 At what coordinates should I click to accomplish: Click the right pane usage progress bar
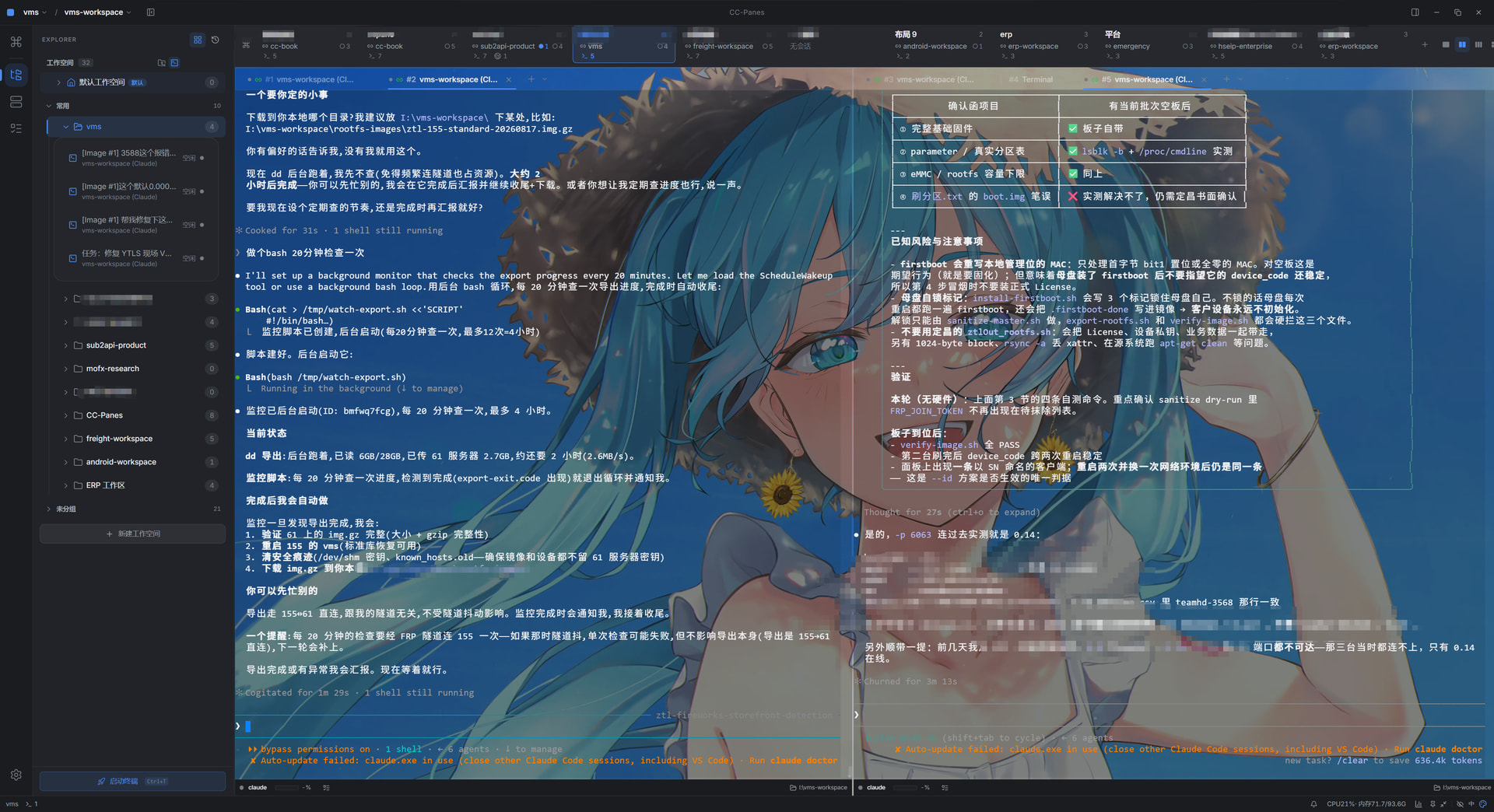pos(906,788)
